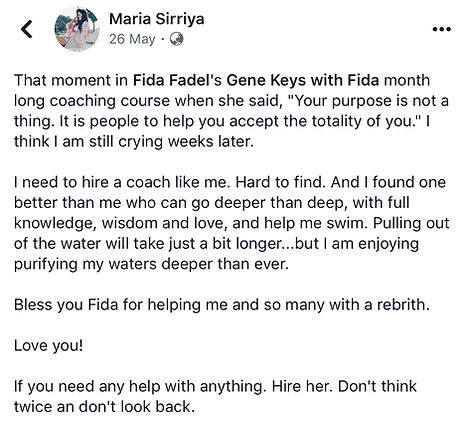The height and width of the screenshot is (424, 469).
Task: Click the line "think I am still crying weeks later"
Action: tap(134, 142)
